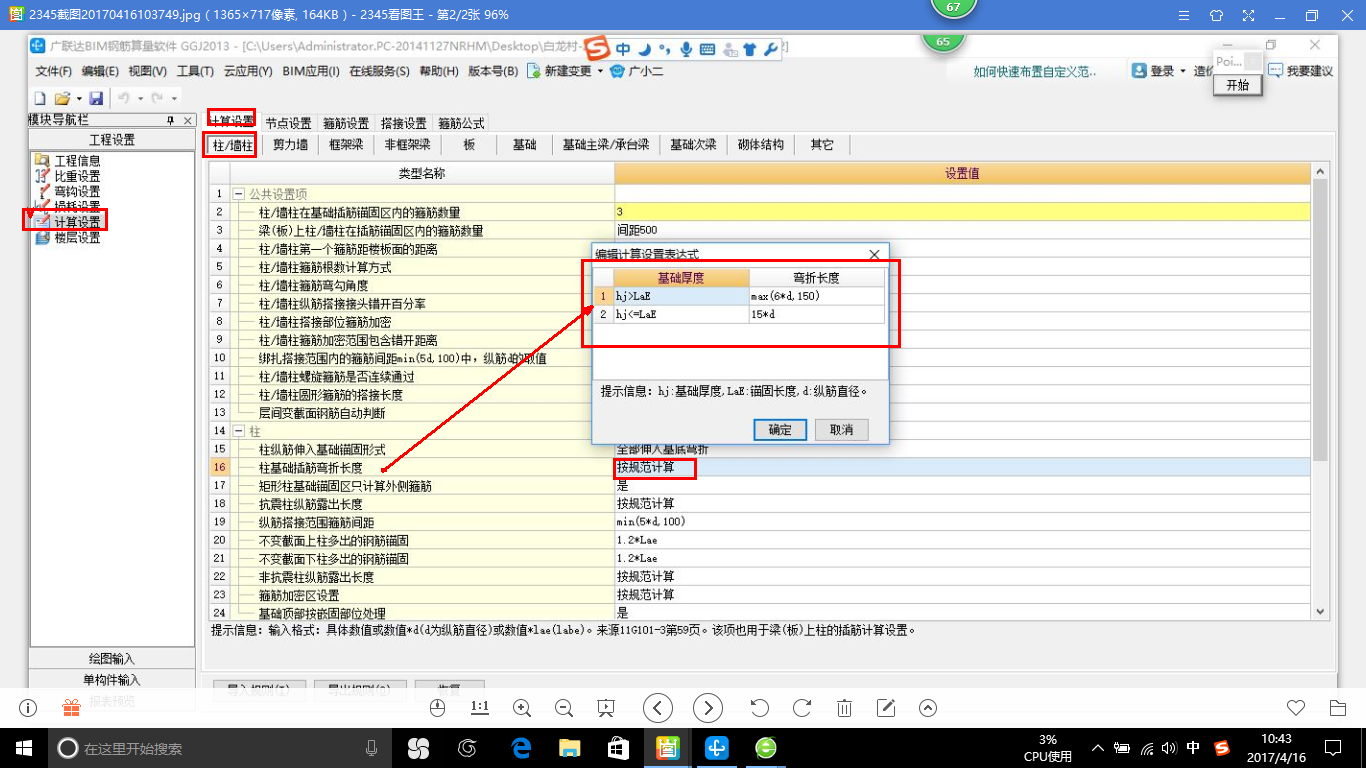Pin the 模块导航栏 panel
The image size is (1366, 768).
[171, 120]
